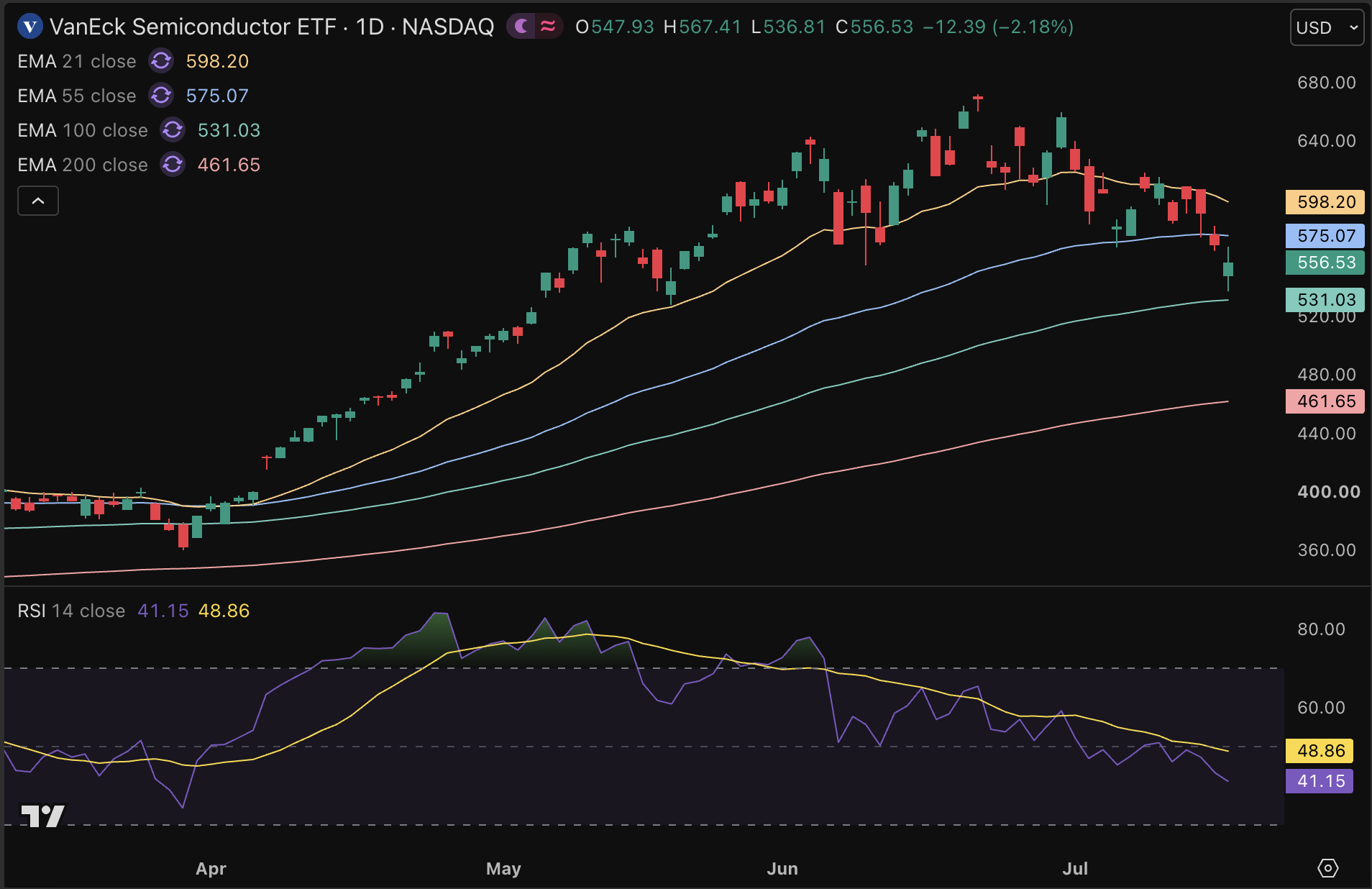Click the Jun label on time axis
1372x889 pixels.
[x=782, y=869]
